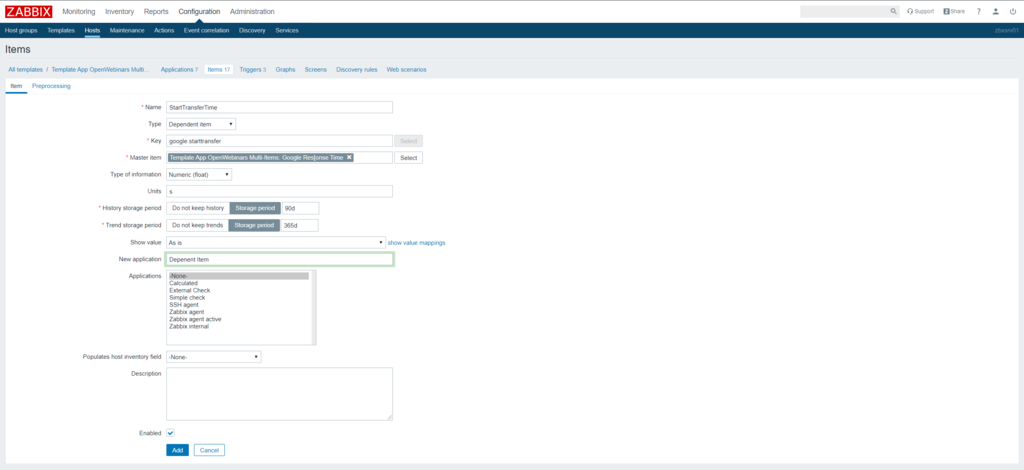Select "Do not keep trends" option
The height and width of the screenshot is (470, 1024).
[197, 225]
